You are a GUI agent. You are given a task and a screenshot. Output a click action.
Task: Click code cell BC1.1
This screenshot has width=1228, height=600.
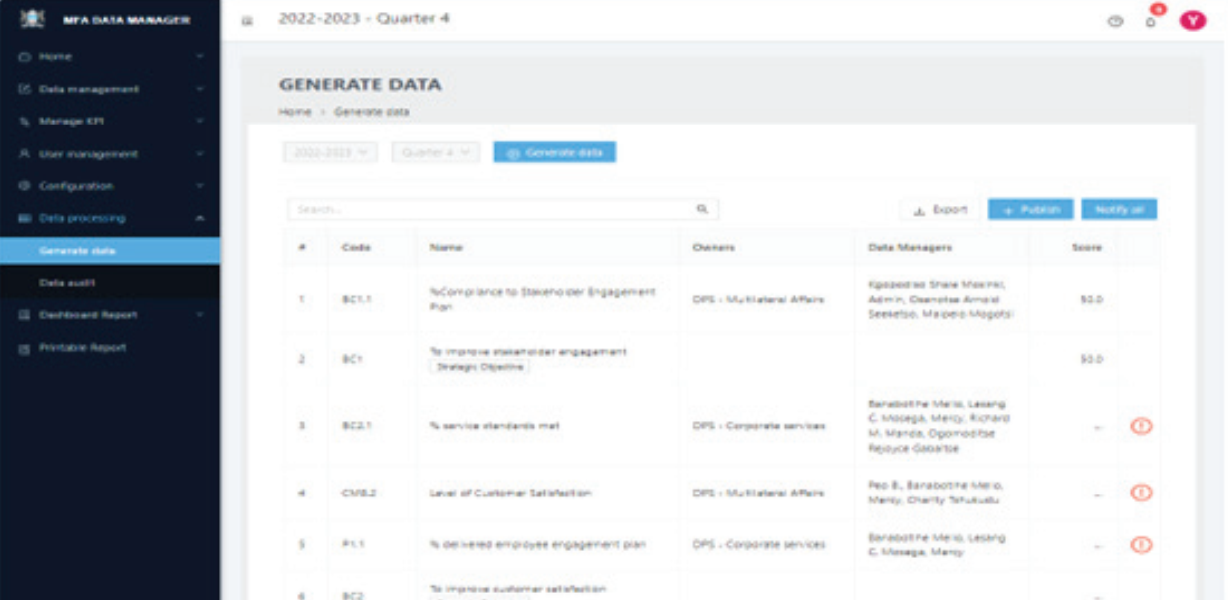click(357, 299)
